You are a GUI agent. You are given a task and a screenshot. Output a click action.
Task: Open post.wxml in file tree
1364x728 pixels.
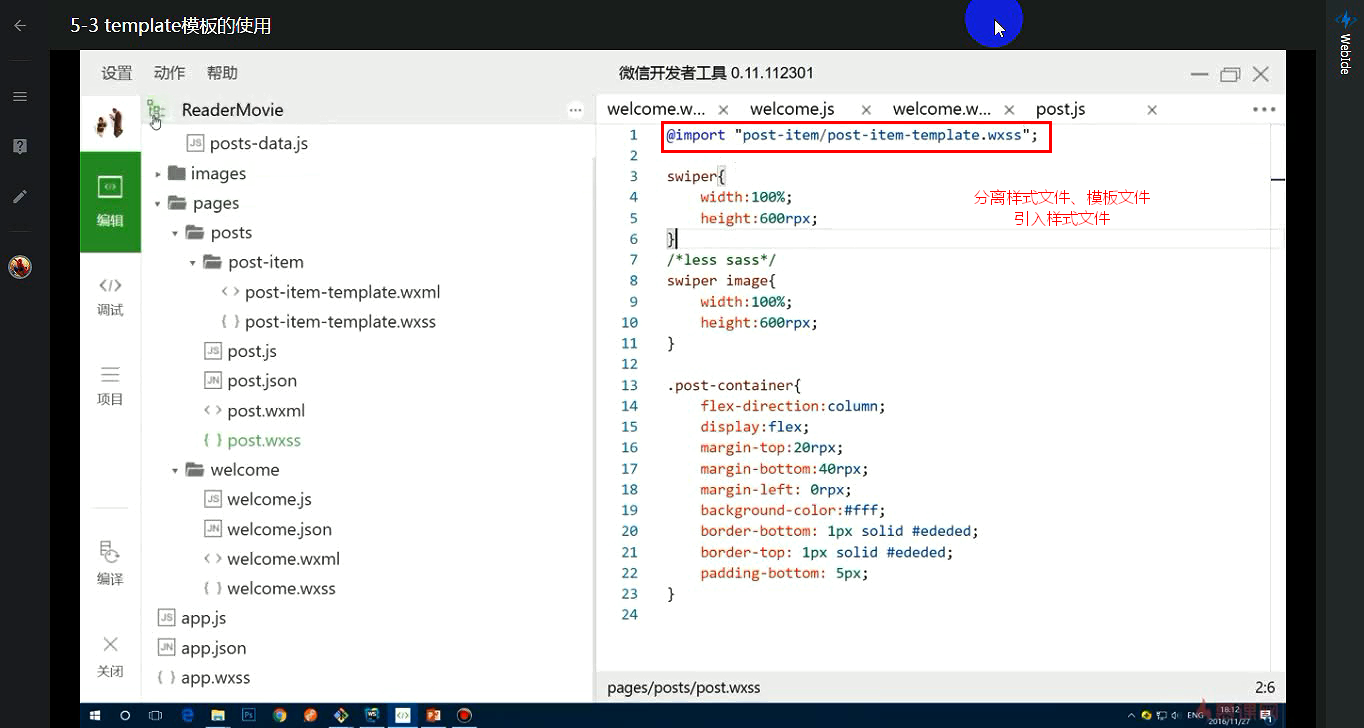point(266,411)
